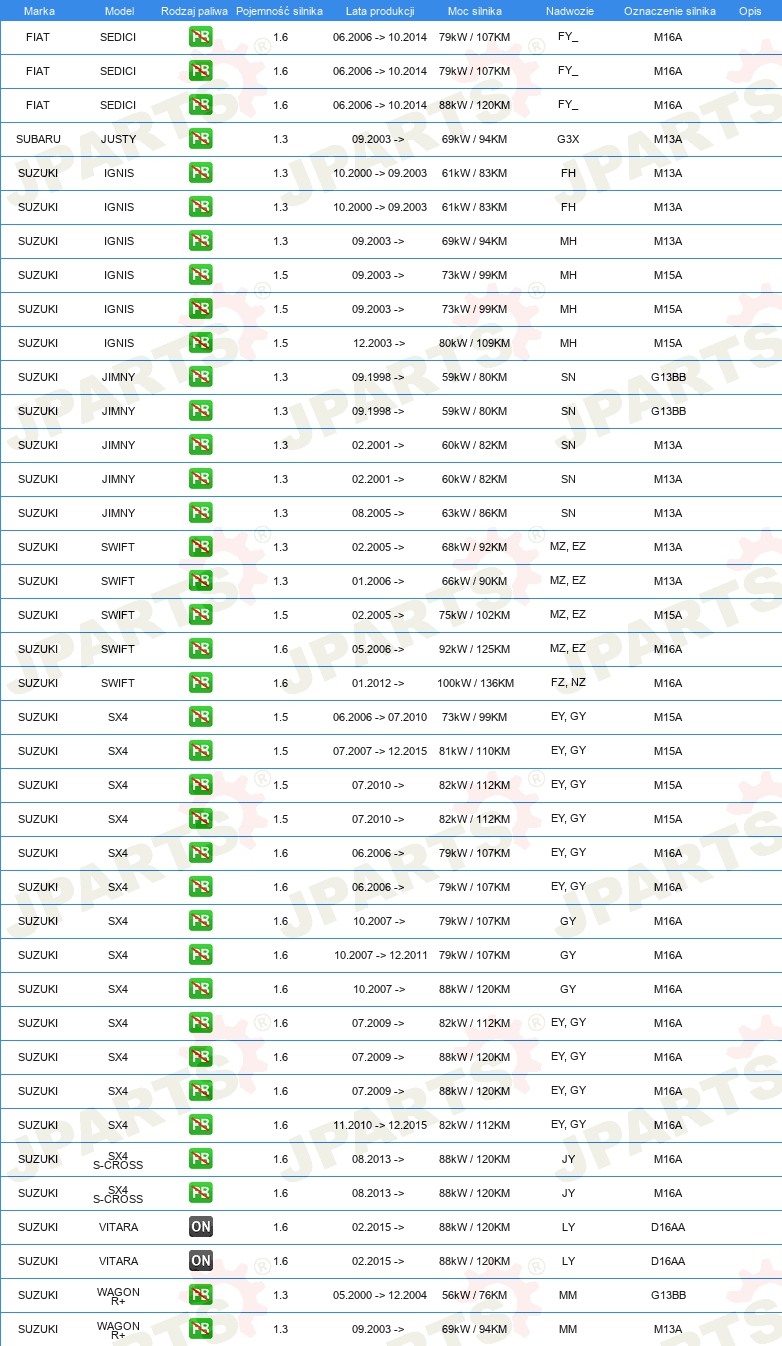Click fuel icon for FIAT SEDICI 88kW/120KM

[x=201, y=105]
